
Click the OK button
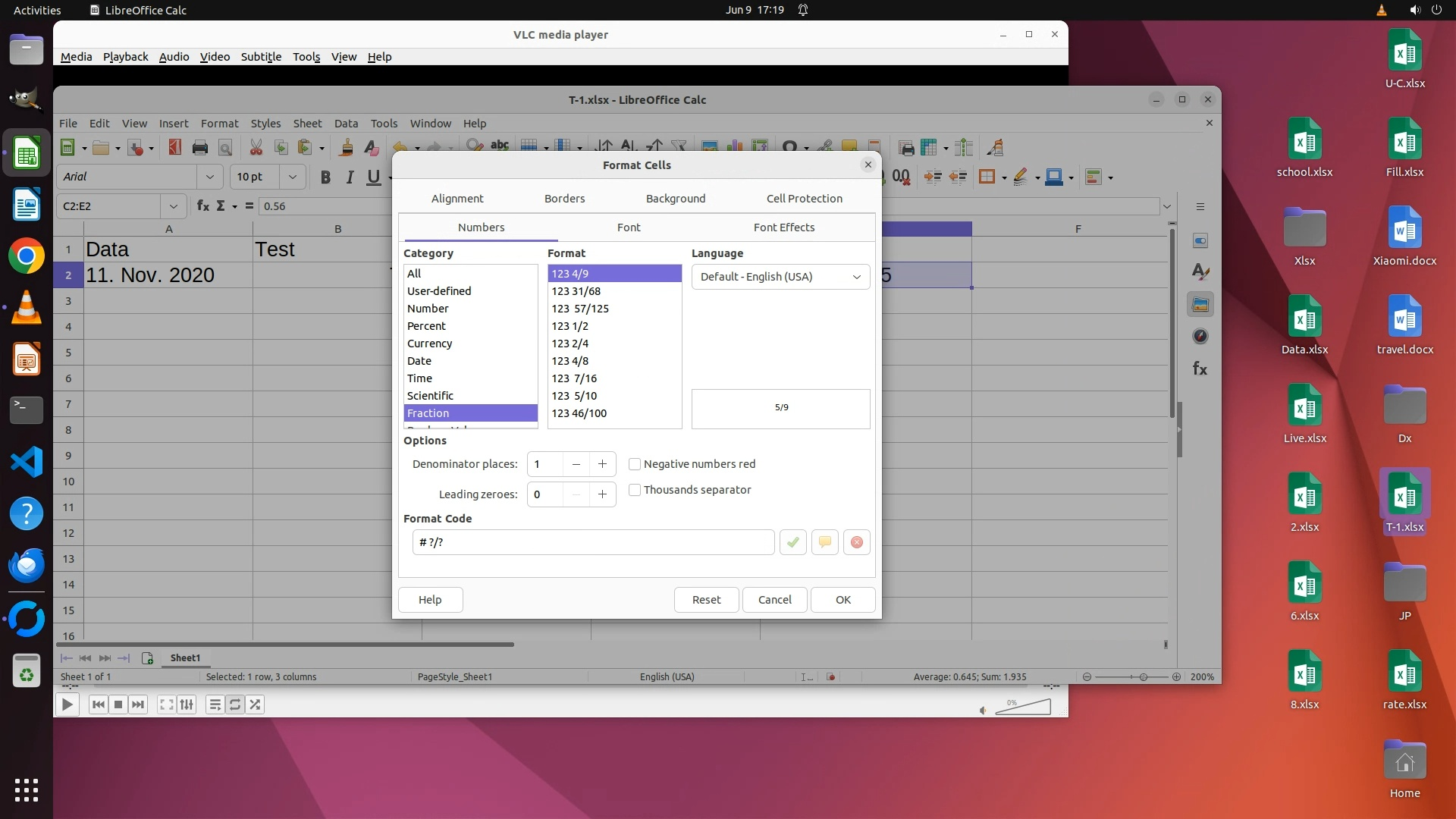click(x=843, y=600)
